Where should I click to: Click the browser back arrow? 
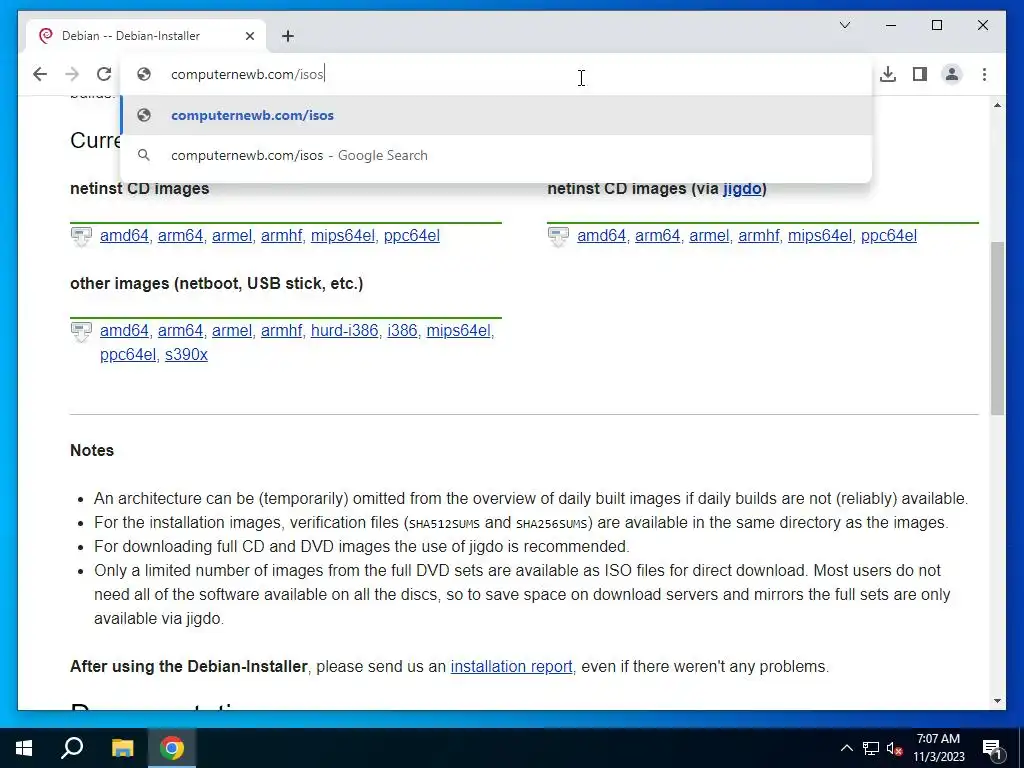point(40,74)
